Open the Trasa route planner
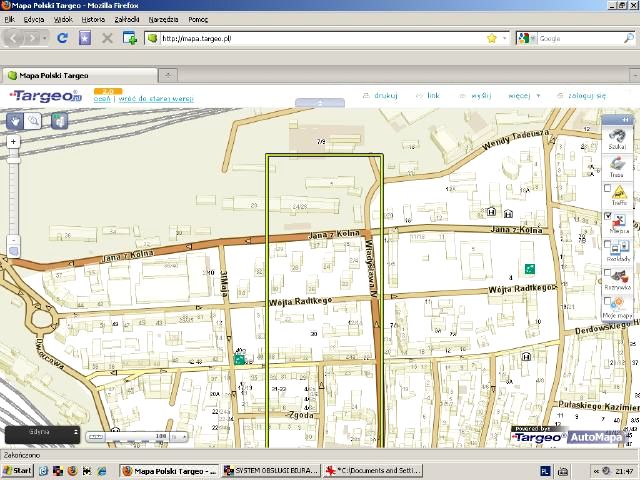 (617, 167)
